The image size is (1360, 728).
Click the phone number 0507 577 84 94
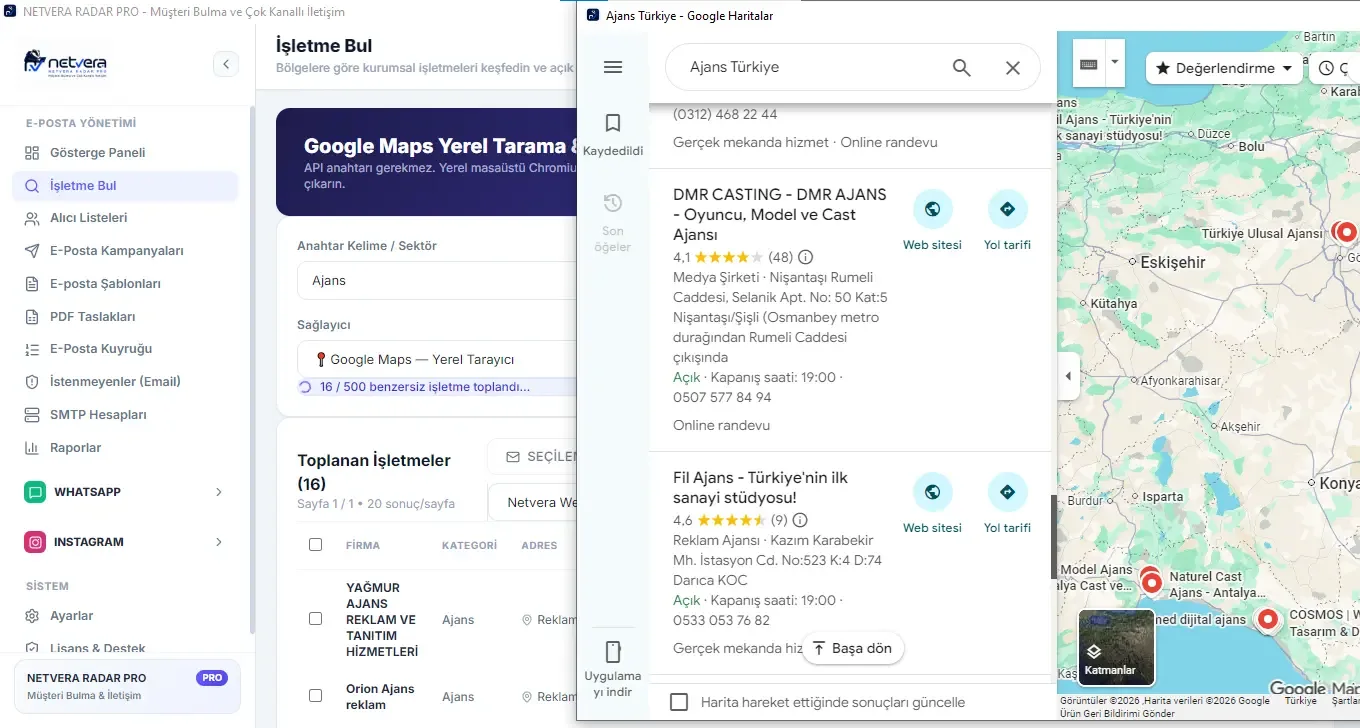click(x=722, y=397)
